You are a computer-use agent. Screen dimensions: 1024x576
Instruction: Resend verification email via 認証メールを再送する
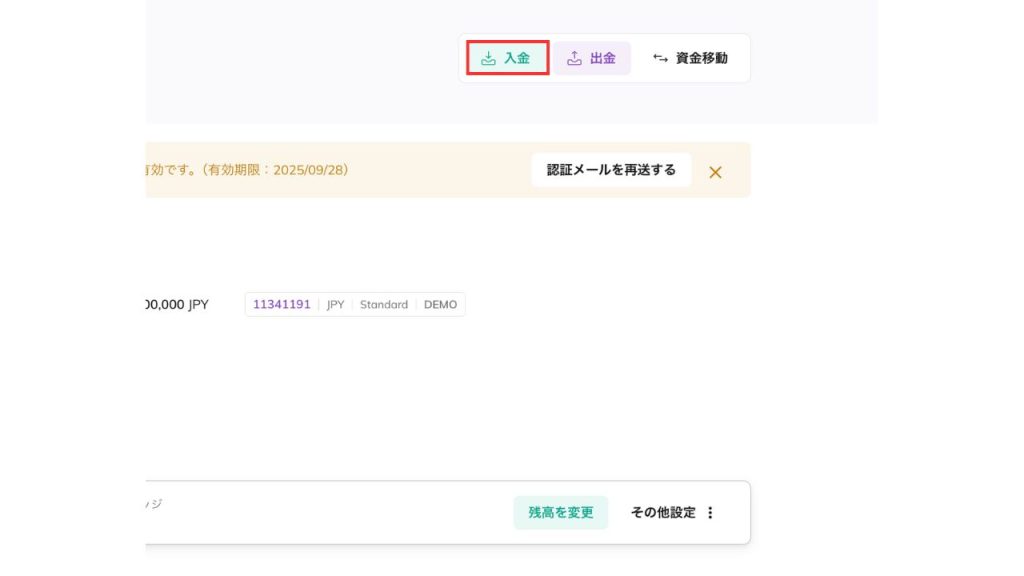(611, 170)
